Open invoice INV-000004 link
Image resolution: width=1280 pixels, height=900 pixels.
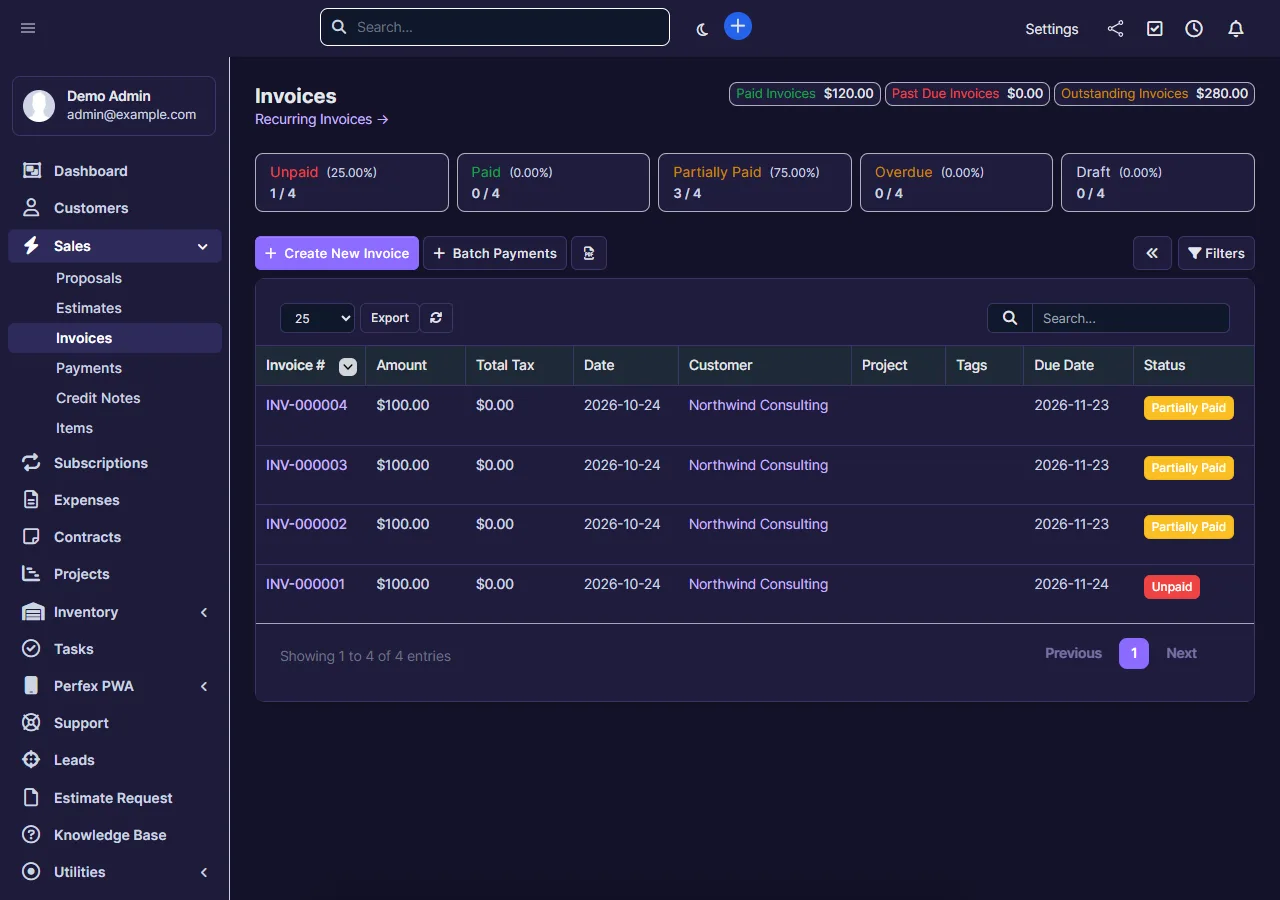[x=307, y=405]
